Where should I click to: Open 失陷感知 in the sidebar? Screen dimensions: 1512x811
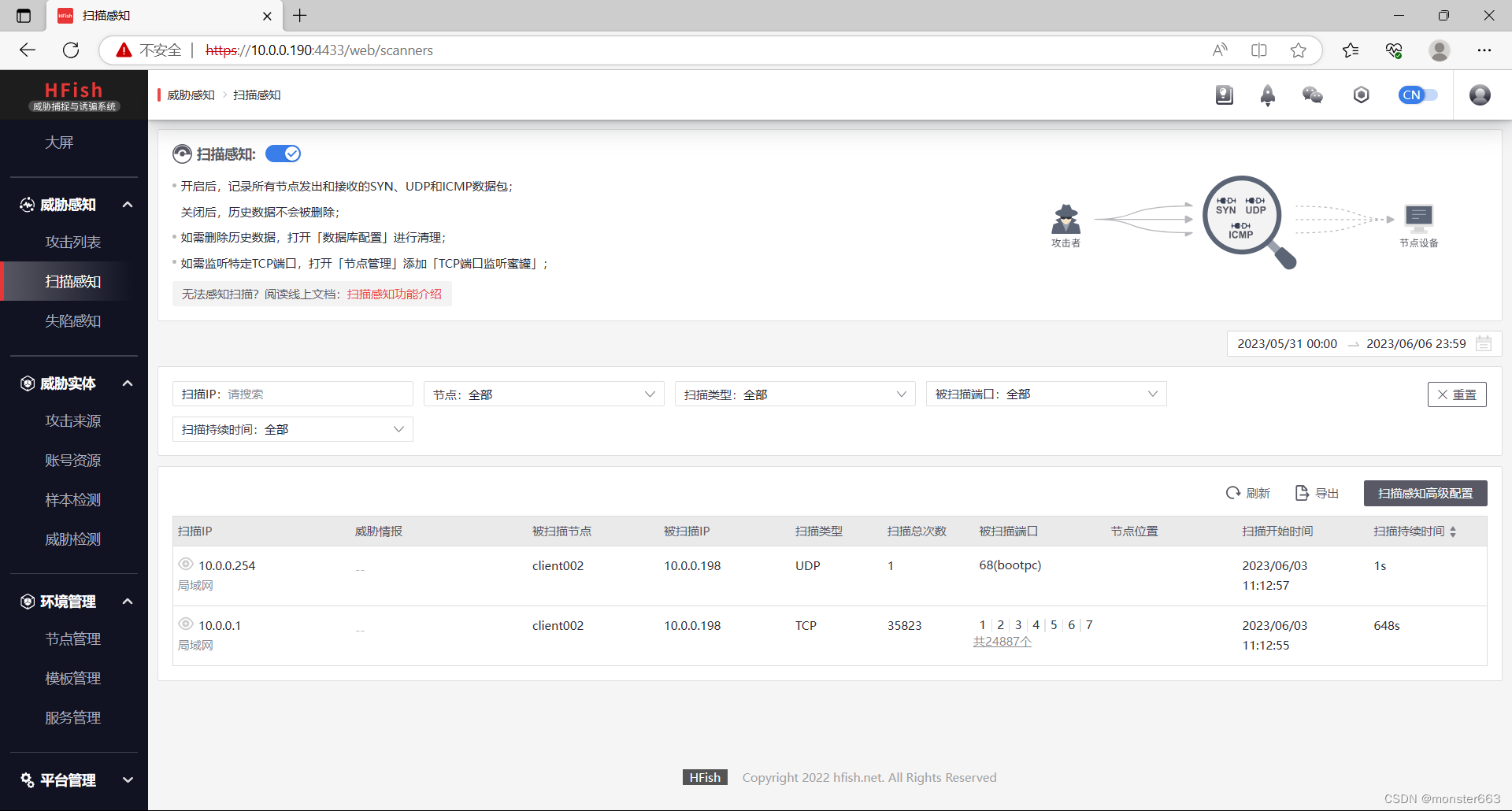click(73, 320)
